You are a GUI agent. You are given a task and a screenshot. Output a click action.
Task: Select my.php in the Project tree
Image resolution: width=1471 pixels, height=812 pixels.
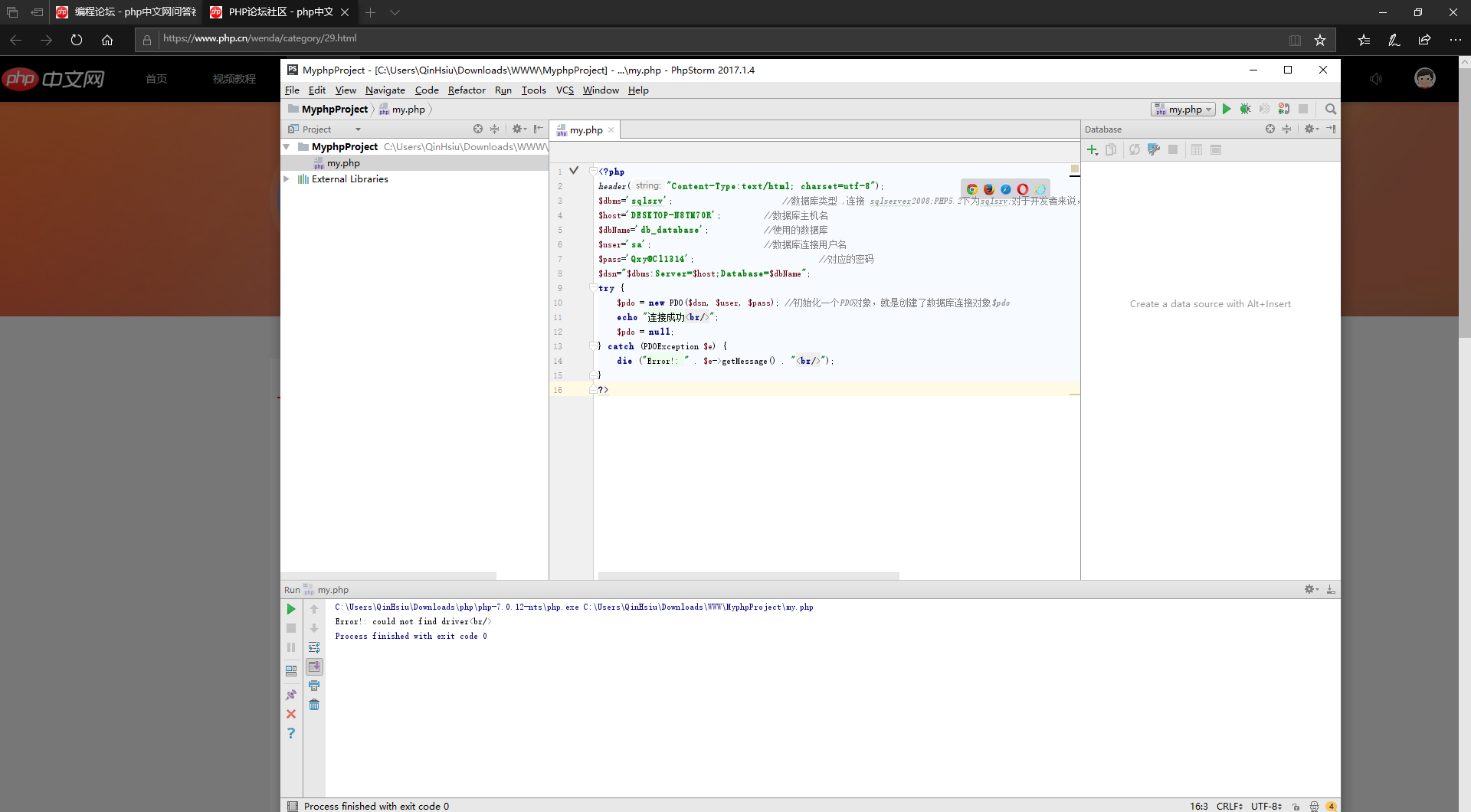pos(342,162)
